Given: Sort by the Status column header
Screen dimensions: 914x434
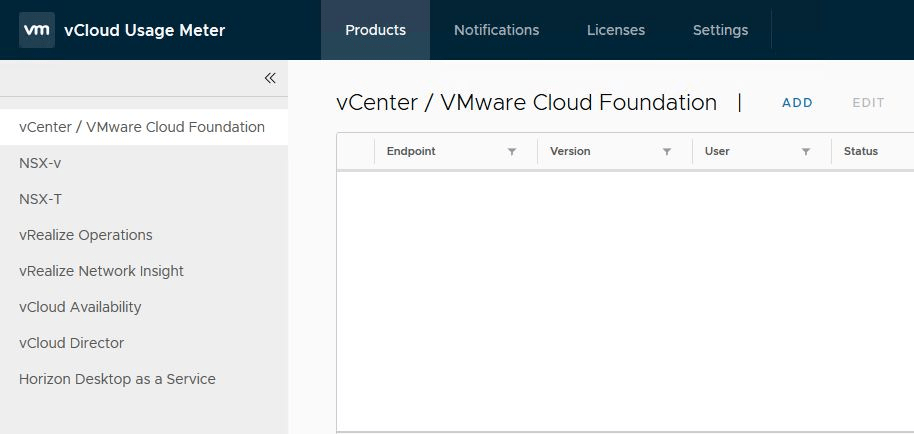Looking at the screenshot, I should point(861,151).
